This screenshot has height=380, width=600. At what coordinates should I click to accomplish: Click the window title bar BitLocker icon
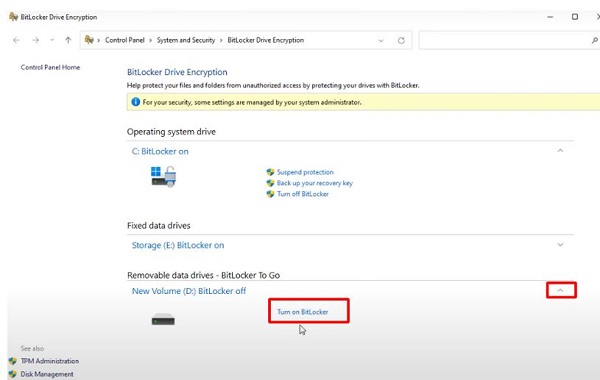click(x=13, y=17)
